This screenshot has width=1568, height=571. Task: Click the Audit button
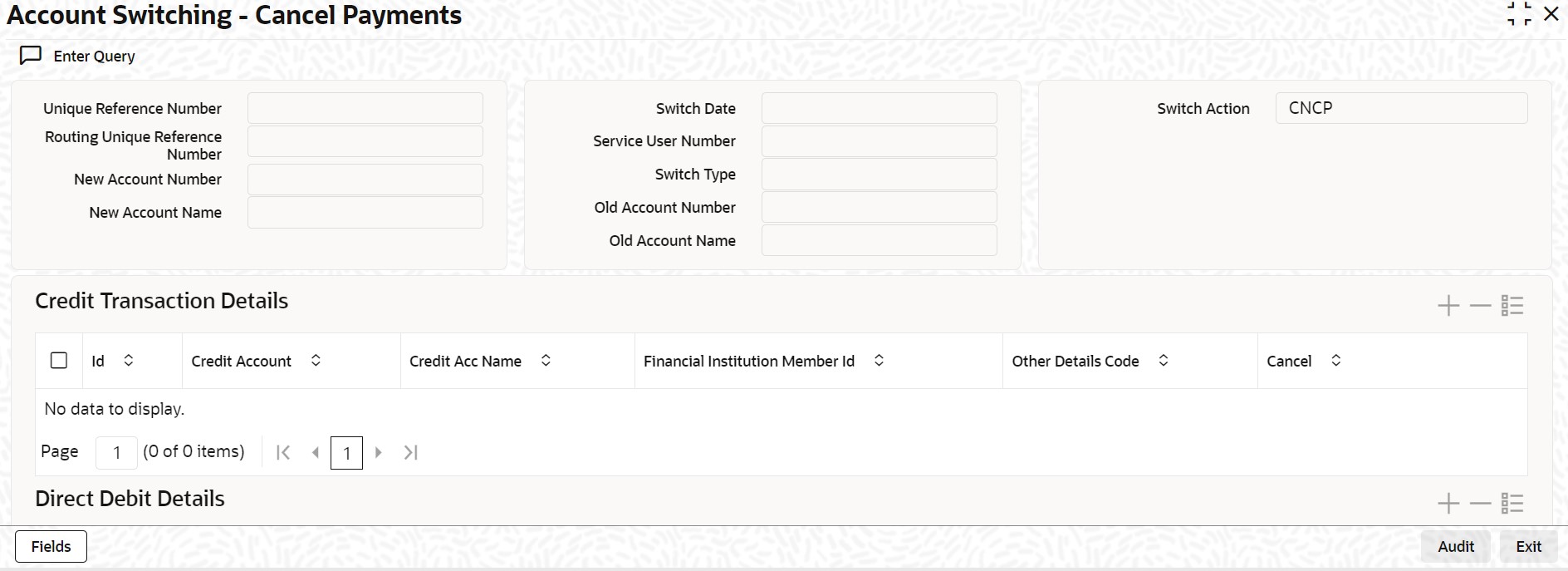(1456, 546)
